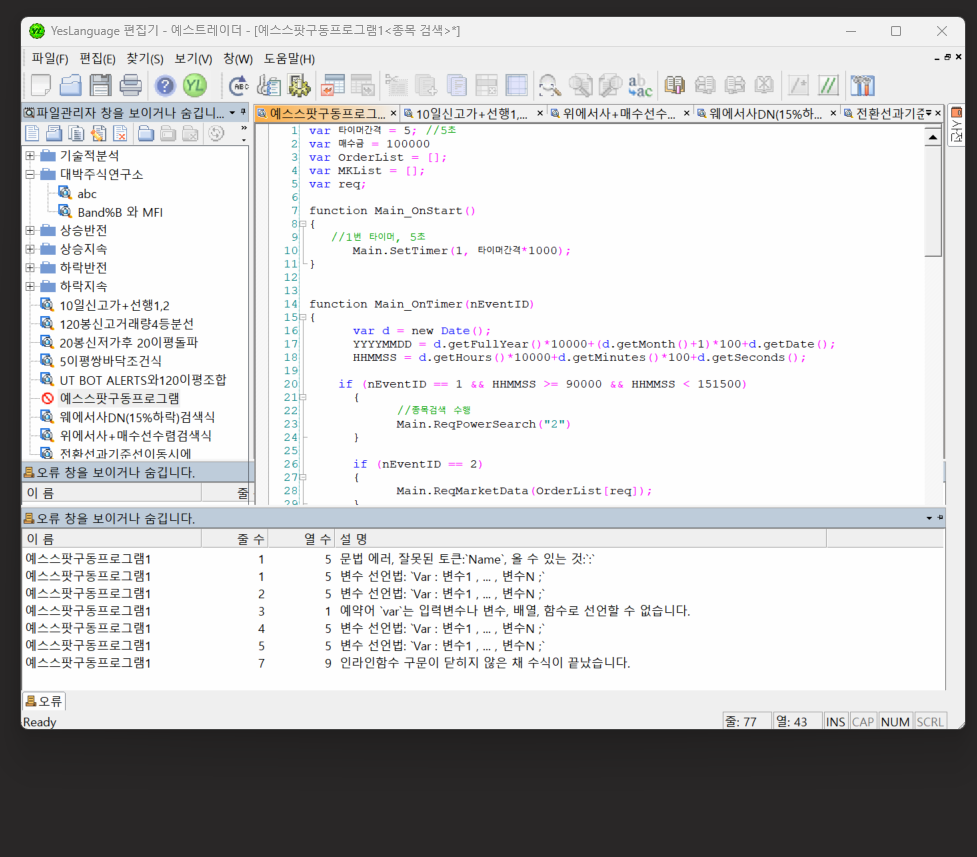Open Help with blue question mark icon
The height and width of the screenshot is (857, 977).
coord(165,85)
